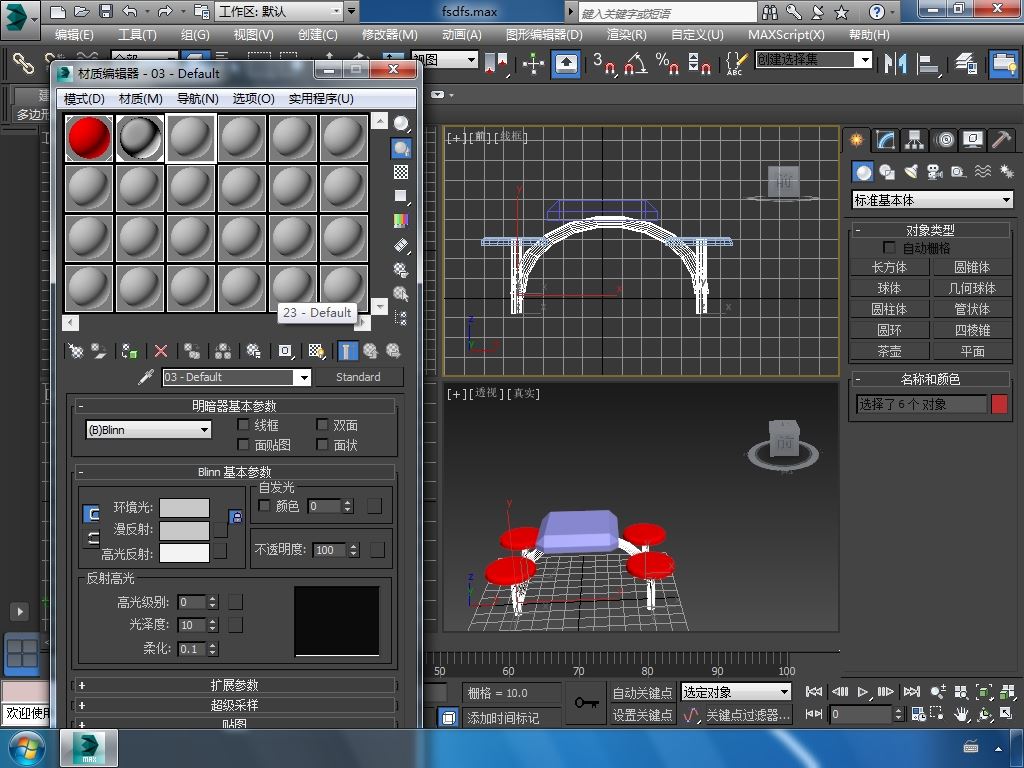This screenshot has height=768, width=1024.
Task: Open the 渲染(R) menu in the main menu bar
Action: click(626, 34)
